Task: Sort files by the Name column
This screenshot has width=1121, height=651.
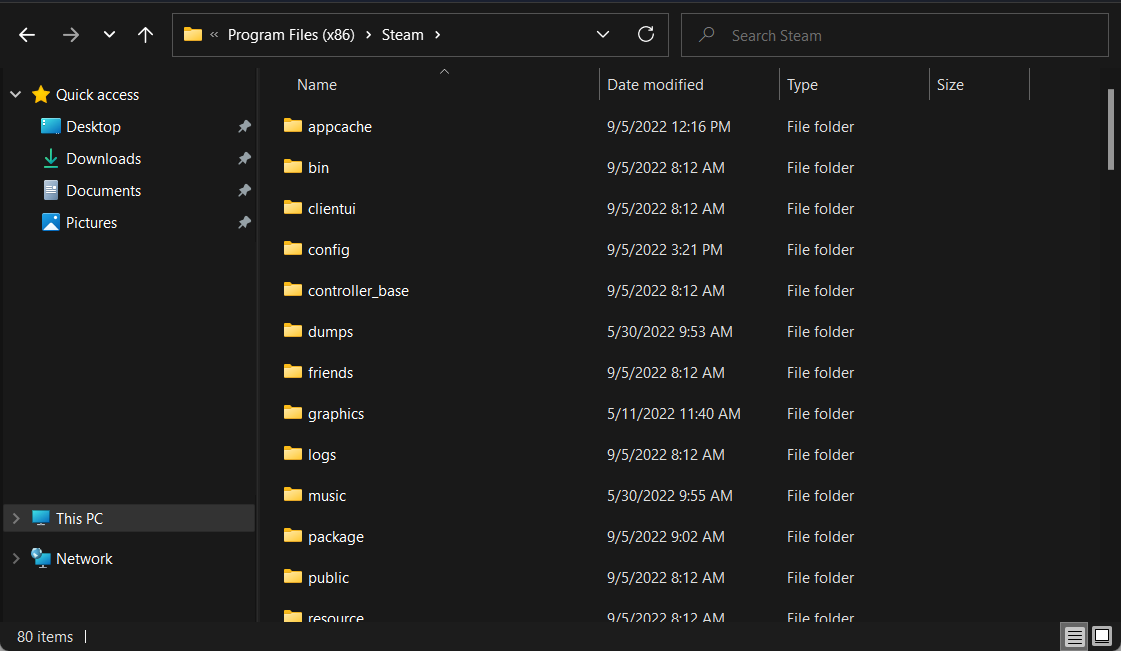Action: click(x=317, y=85)
